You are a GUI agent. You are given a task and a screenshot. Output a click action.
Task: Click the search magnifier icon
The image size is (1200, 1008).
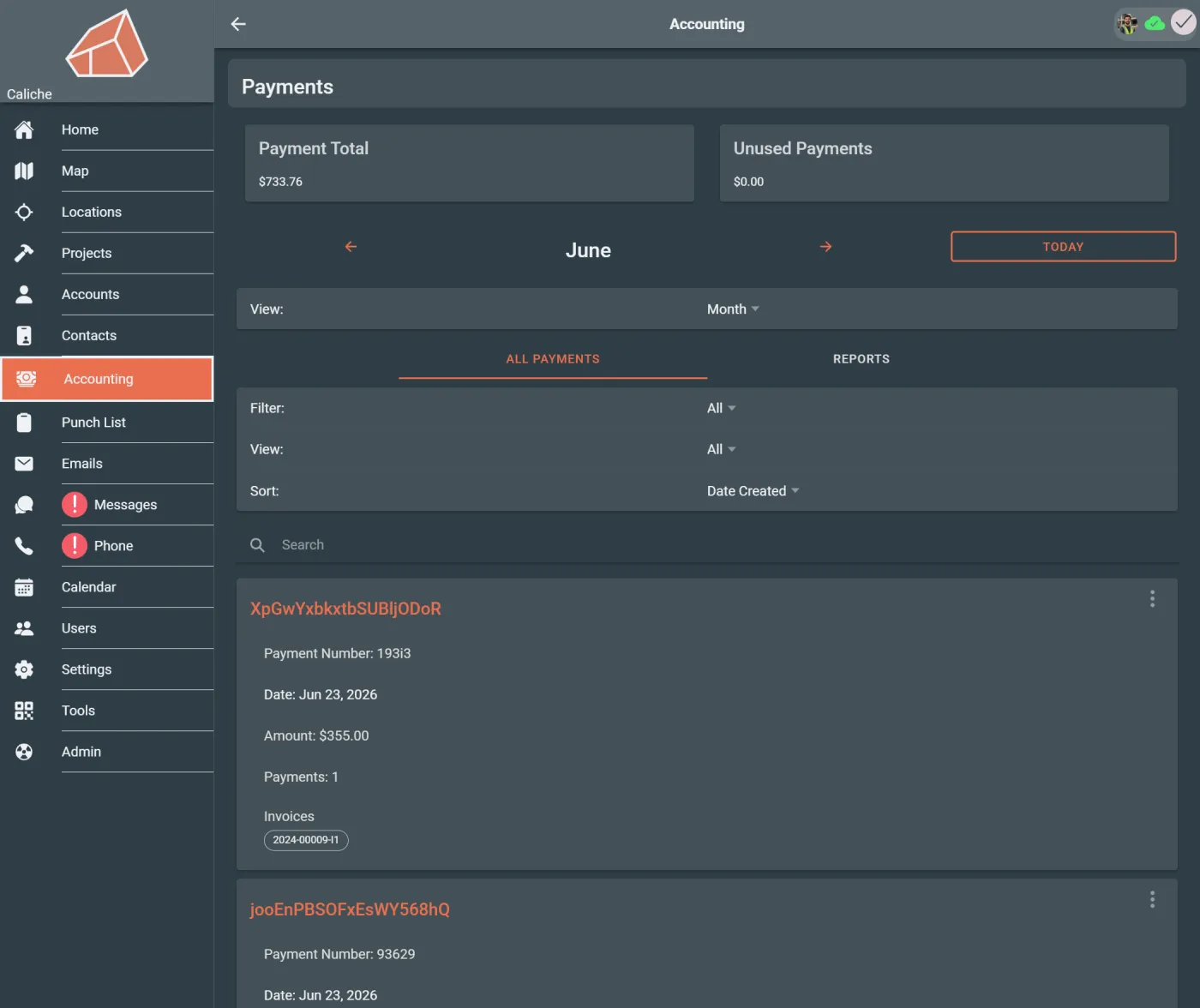[x=257, y=545]
